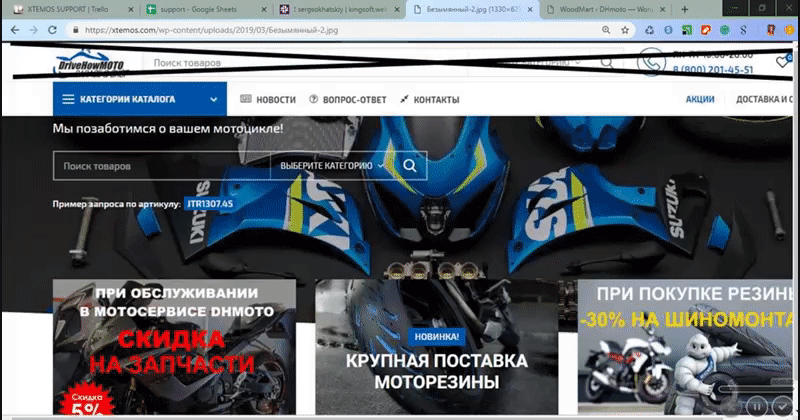Open ПРИ ПОКУПКЕ РЕЗИНЫ banner
Screen dimensions: 800x420
tap(685, 347)
